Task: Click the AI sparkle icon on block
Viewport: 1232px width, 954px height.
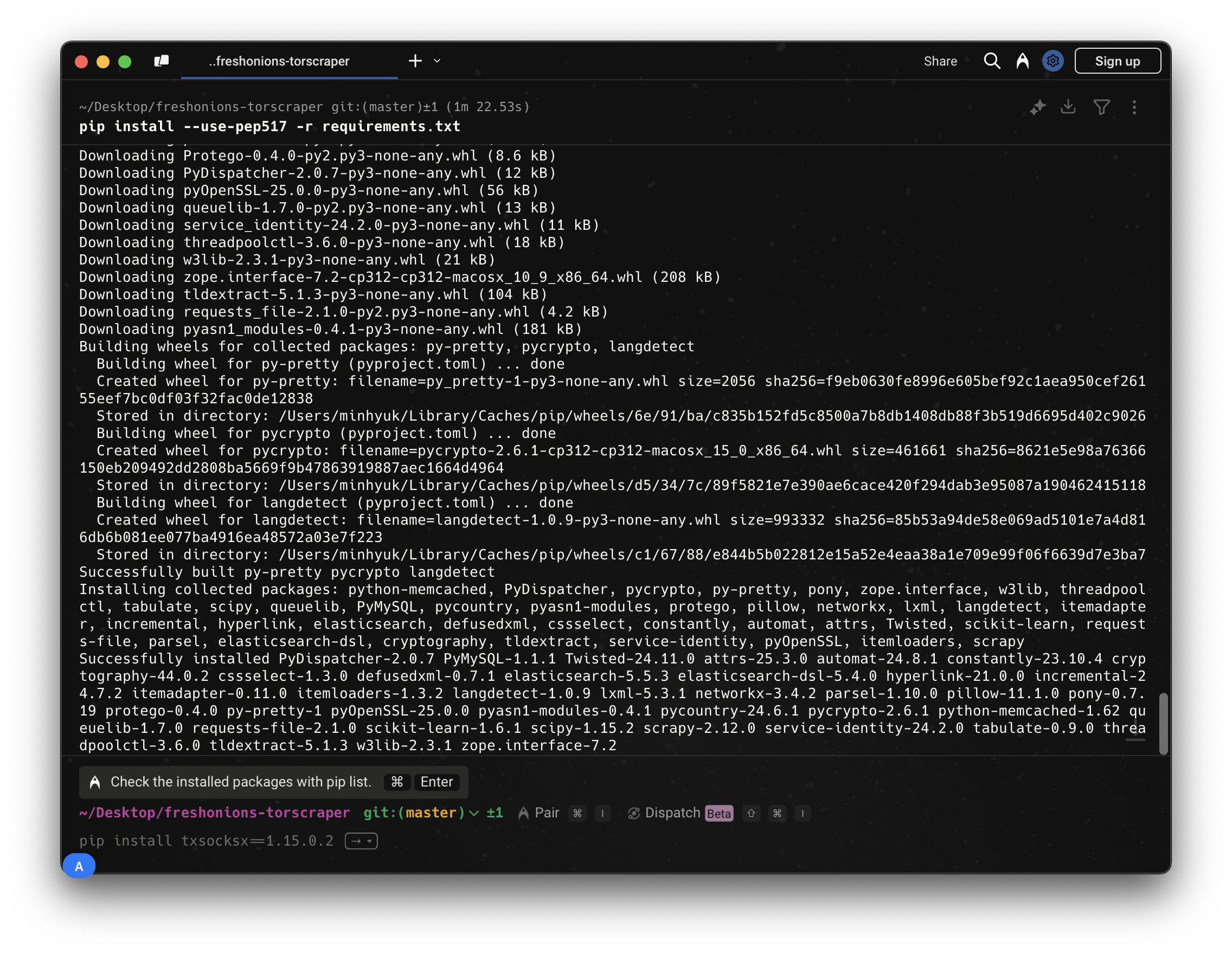Action: (1037, 107)
